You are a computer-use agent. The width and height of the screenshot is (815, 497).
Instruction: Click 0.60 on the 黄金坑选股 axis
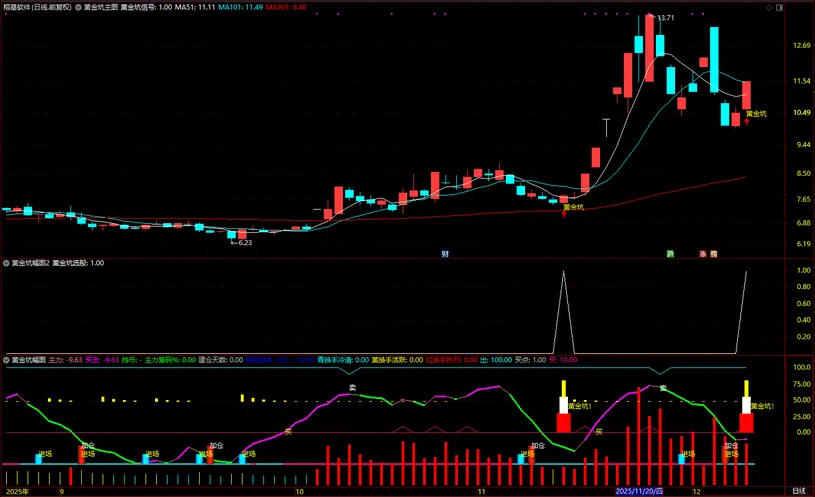point(804,304)
